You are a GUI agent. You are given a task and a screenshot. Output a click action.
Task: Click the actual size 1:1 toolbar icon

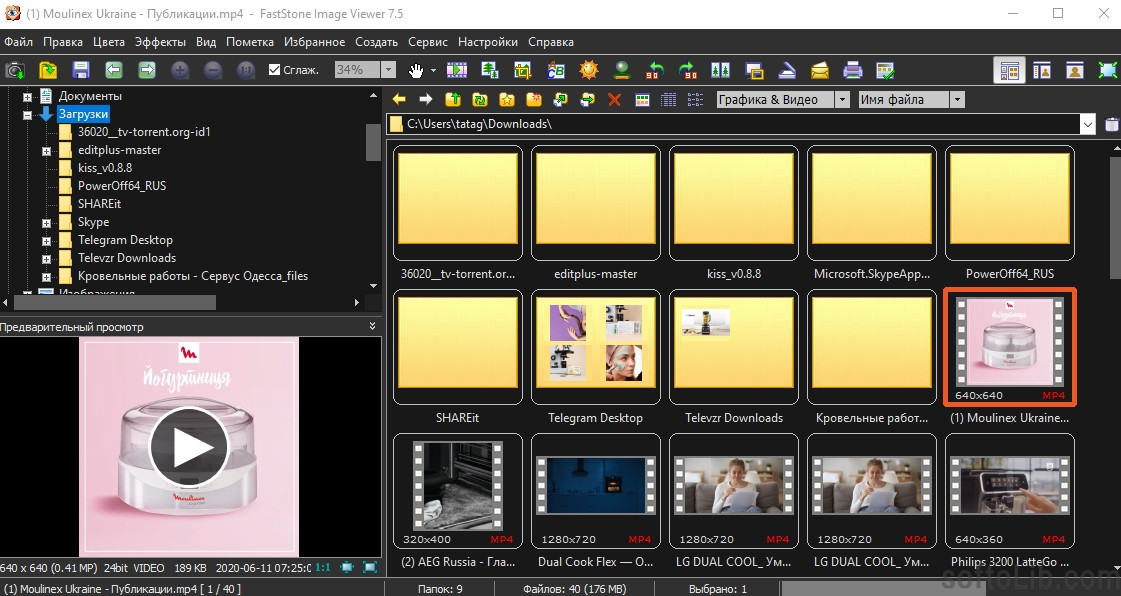(x=245, y=70)
